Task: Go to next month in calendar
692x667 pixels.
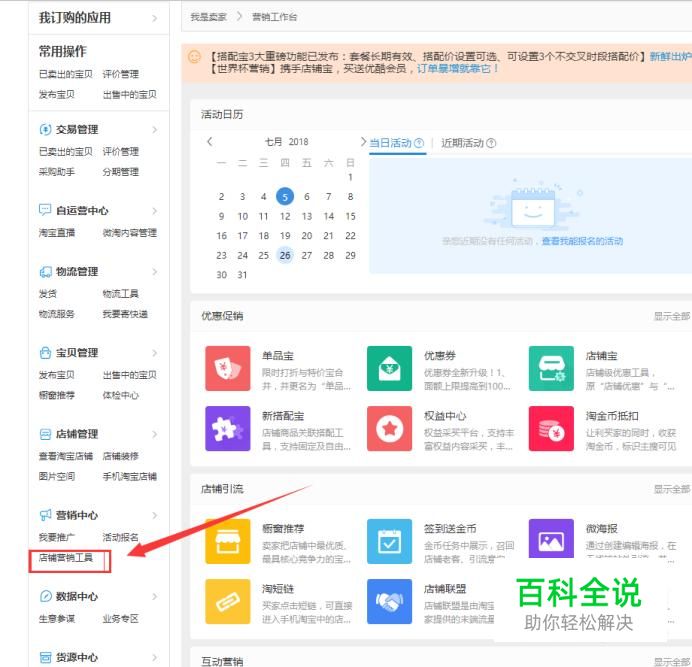Action: pos(363,142)
